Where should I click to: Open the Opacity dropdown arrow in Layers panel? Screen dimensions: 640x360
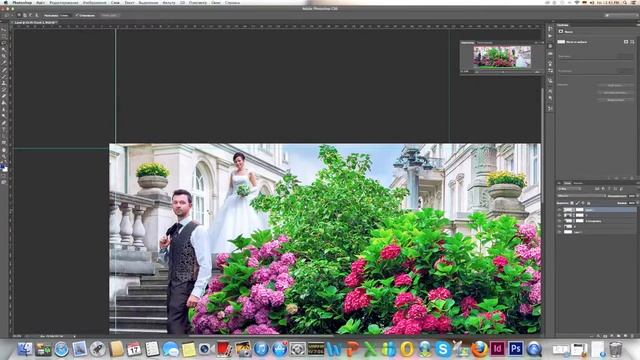[x=637, y=196]
